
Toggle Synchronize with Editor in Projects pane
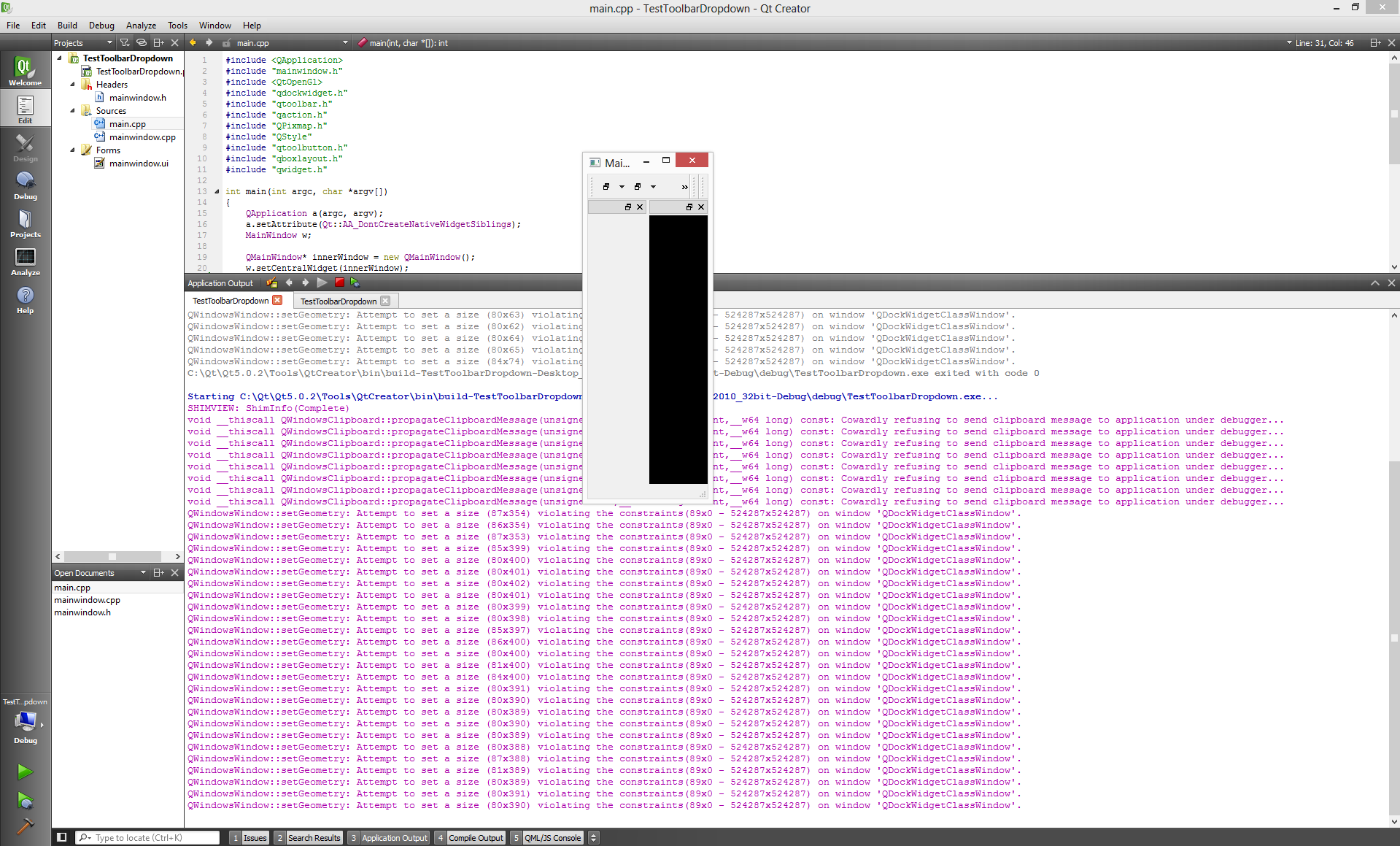[x=142, y=43]
